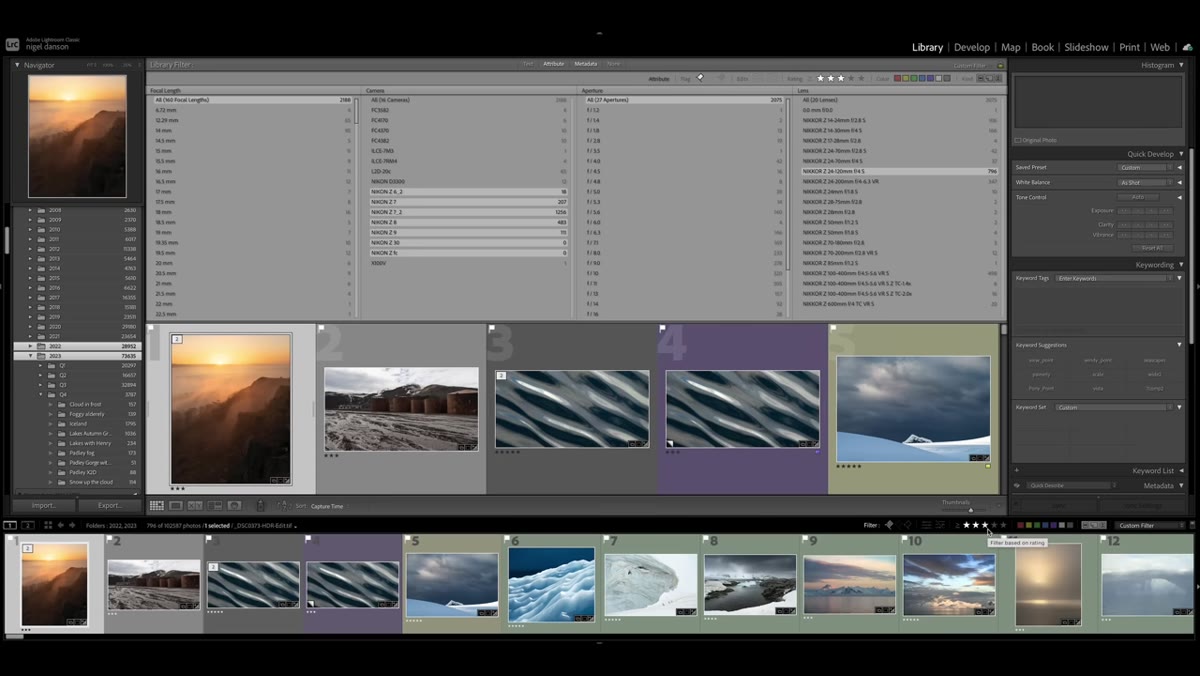Viewport: 1200px width, 676px height.
Task: Open People view in the toolbar
Action: pos(235,506)
